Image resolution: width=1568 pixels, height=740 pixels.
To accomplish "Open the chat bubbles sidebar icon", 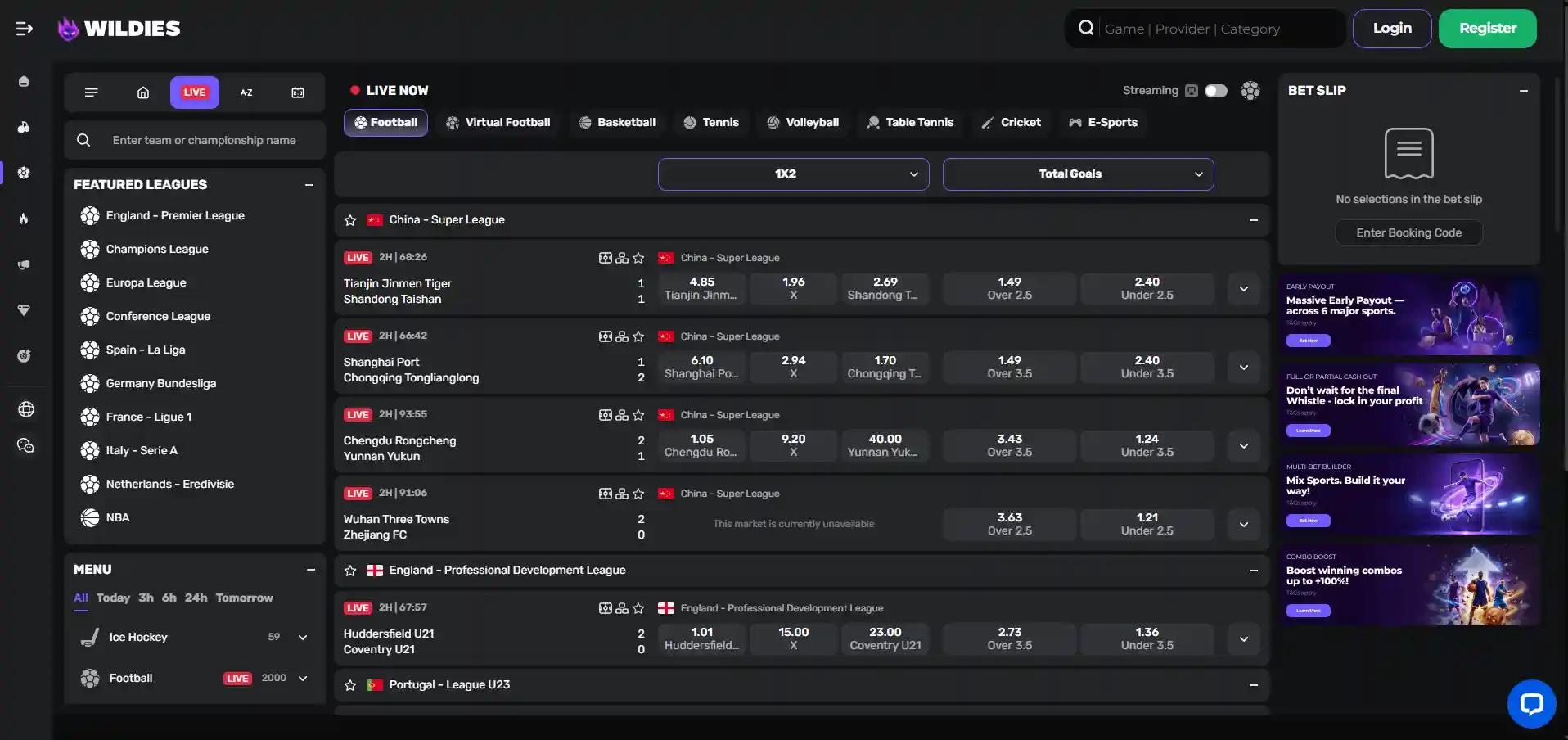I will tap(26, 445).
